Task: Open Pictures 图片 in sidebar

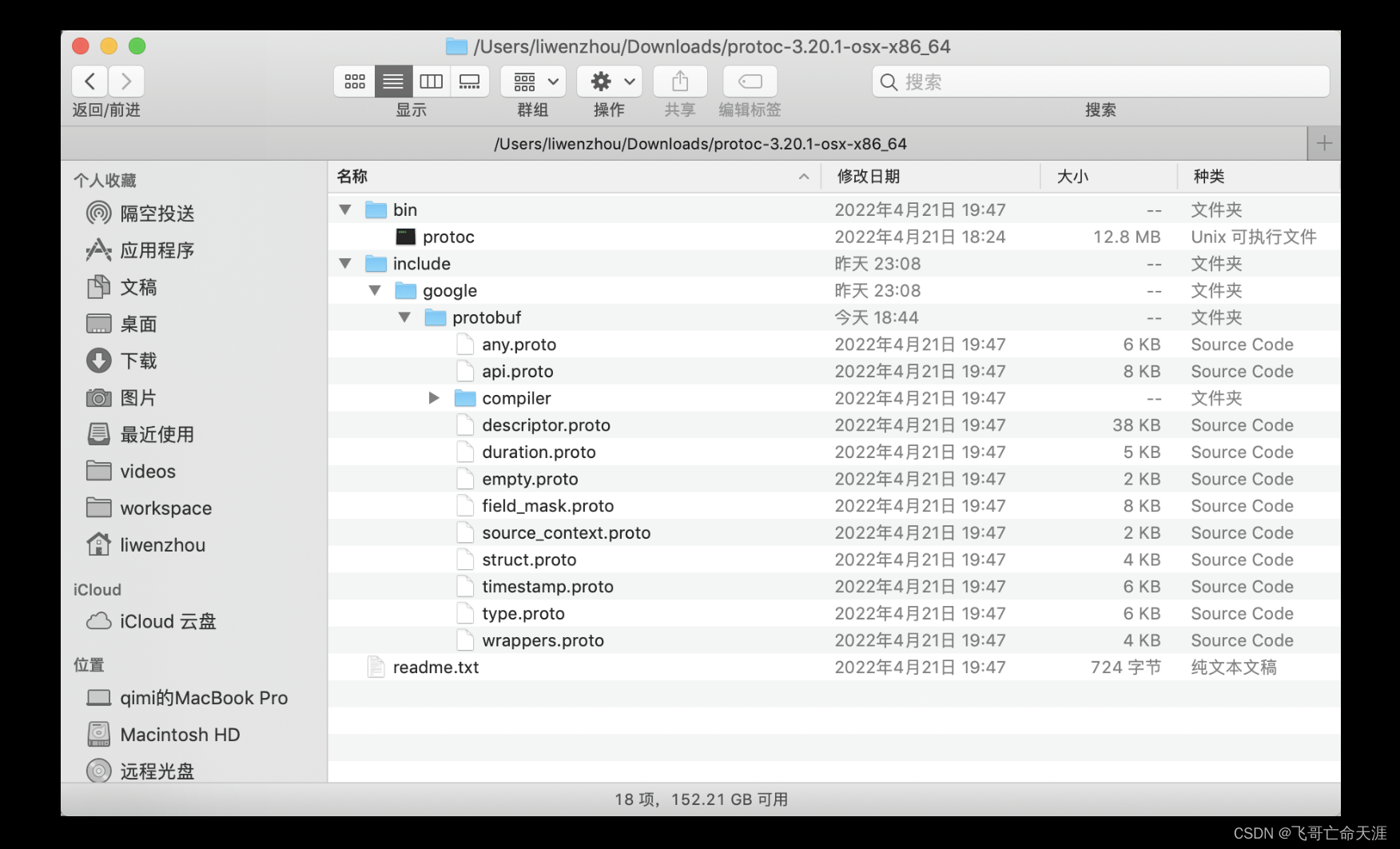Action: tap(122, 397)
